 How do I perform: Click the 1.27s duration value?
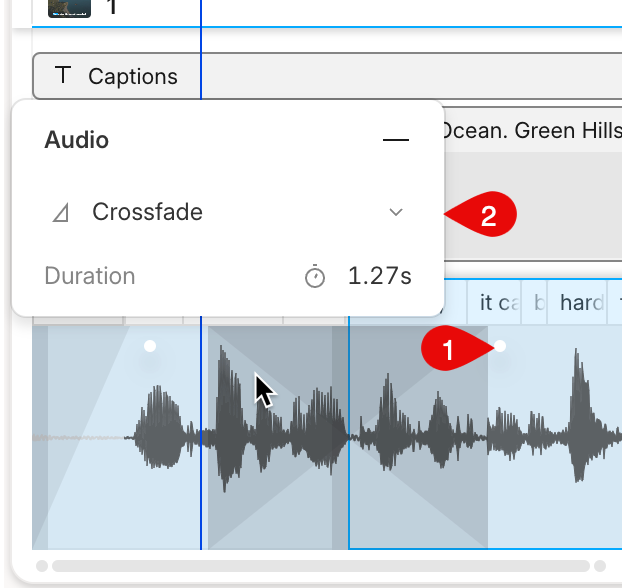[380, 277]
